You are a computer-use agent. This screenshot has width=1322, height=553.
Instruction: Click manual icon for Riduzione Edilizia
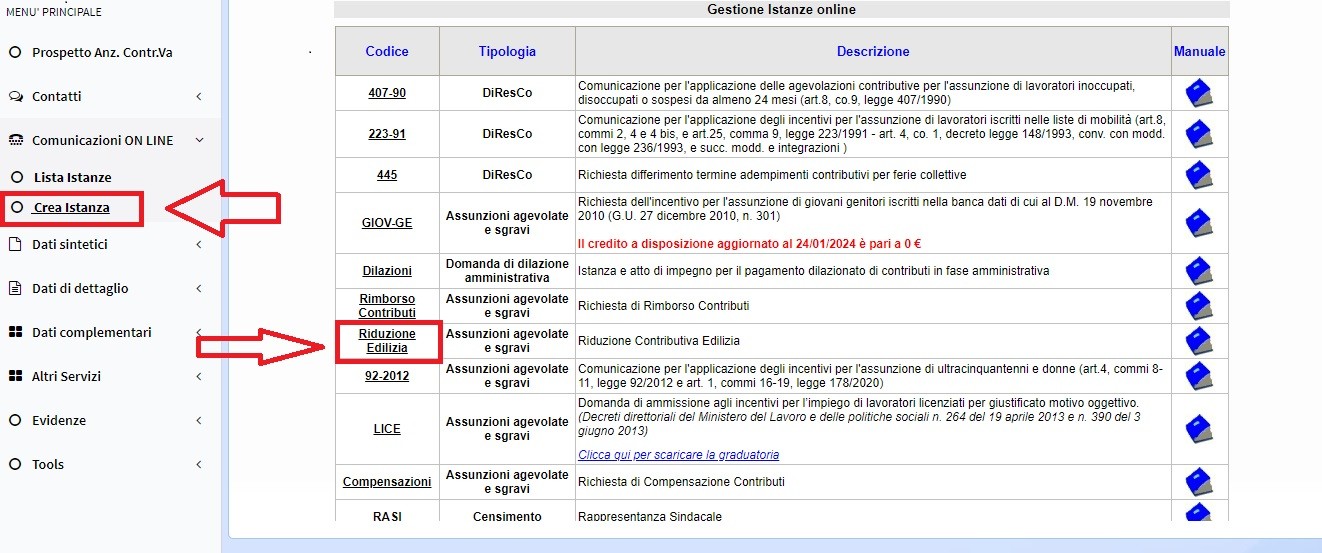[x=1199, y=341]
